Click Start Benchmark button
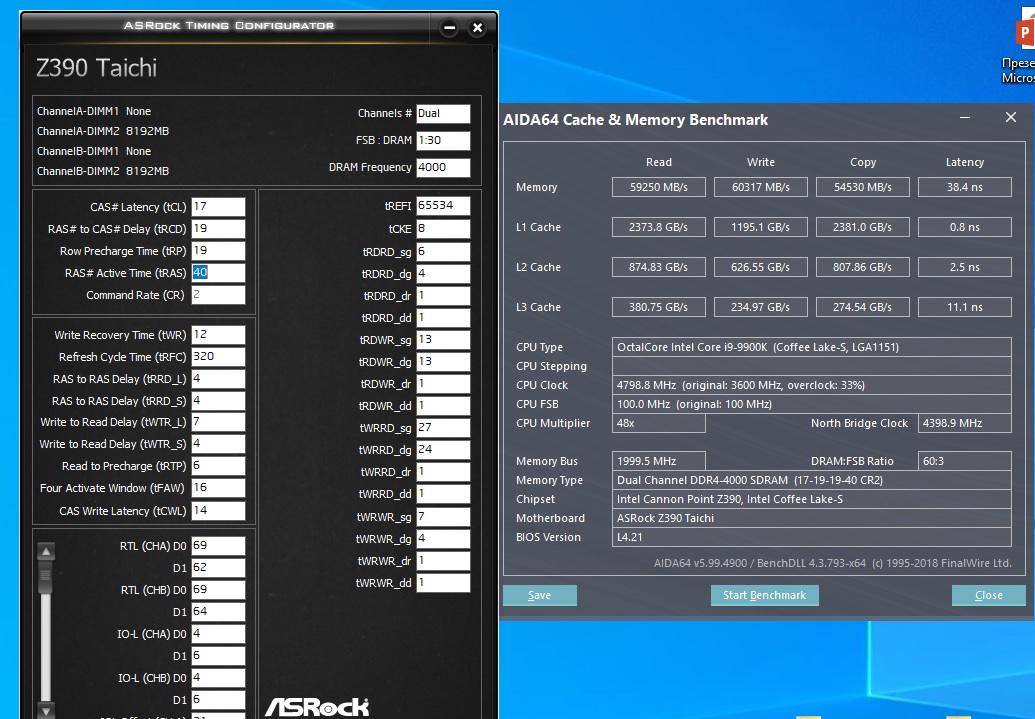 (x=764, y=595)
